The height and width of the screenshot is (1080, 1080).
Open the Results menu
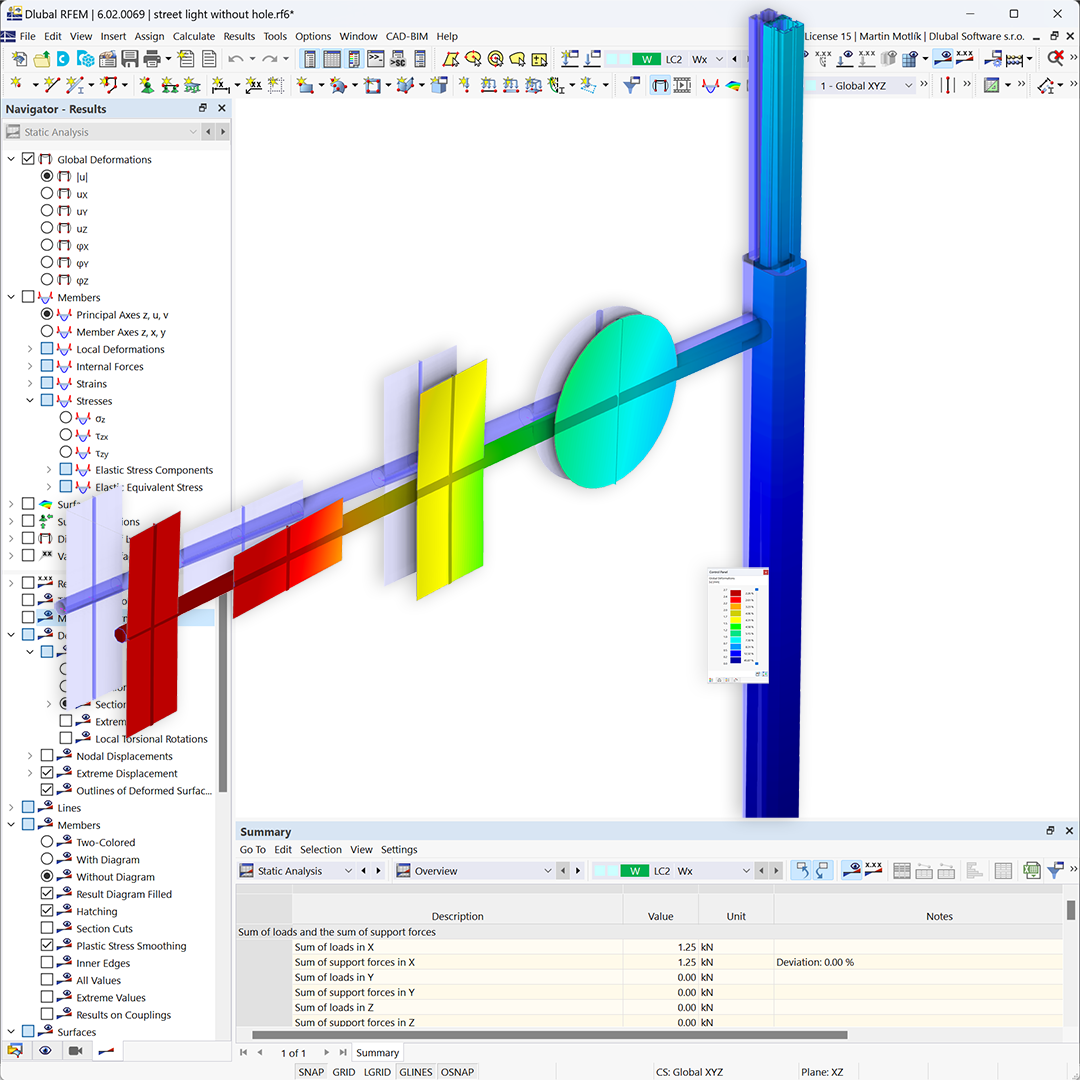pos(238,36)
